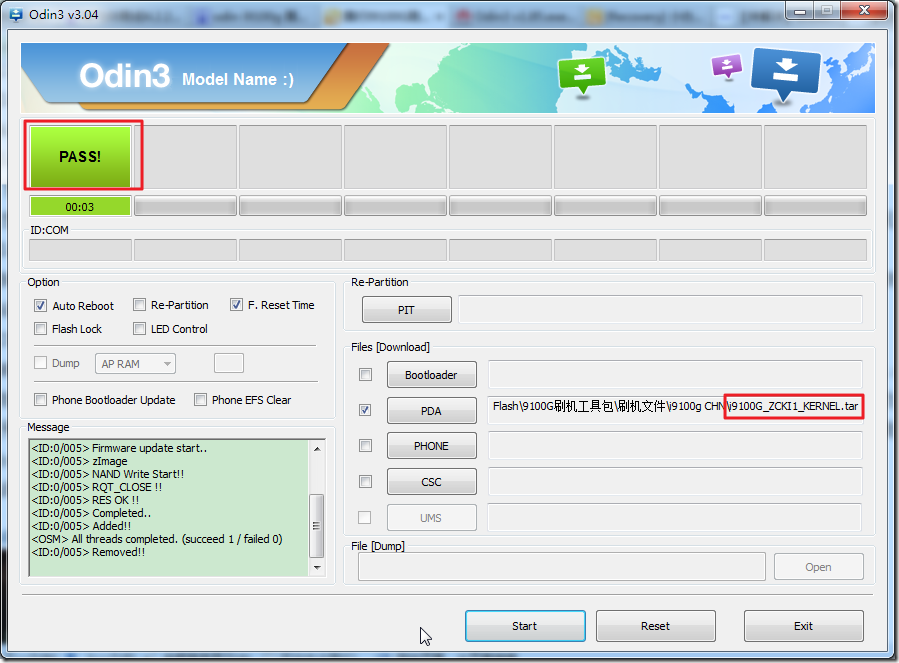899x663 pixels.
Task: Untick the PDA file checkbox
Action: [x=365, y=410]
